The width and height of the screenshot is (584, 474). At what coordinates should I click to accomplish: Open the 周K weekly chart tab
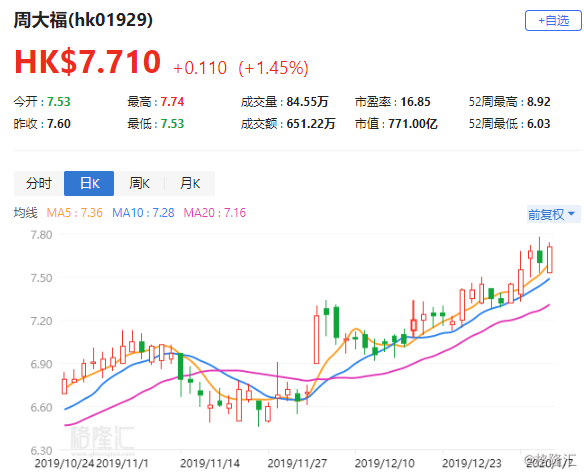click(139, 183)
